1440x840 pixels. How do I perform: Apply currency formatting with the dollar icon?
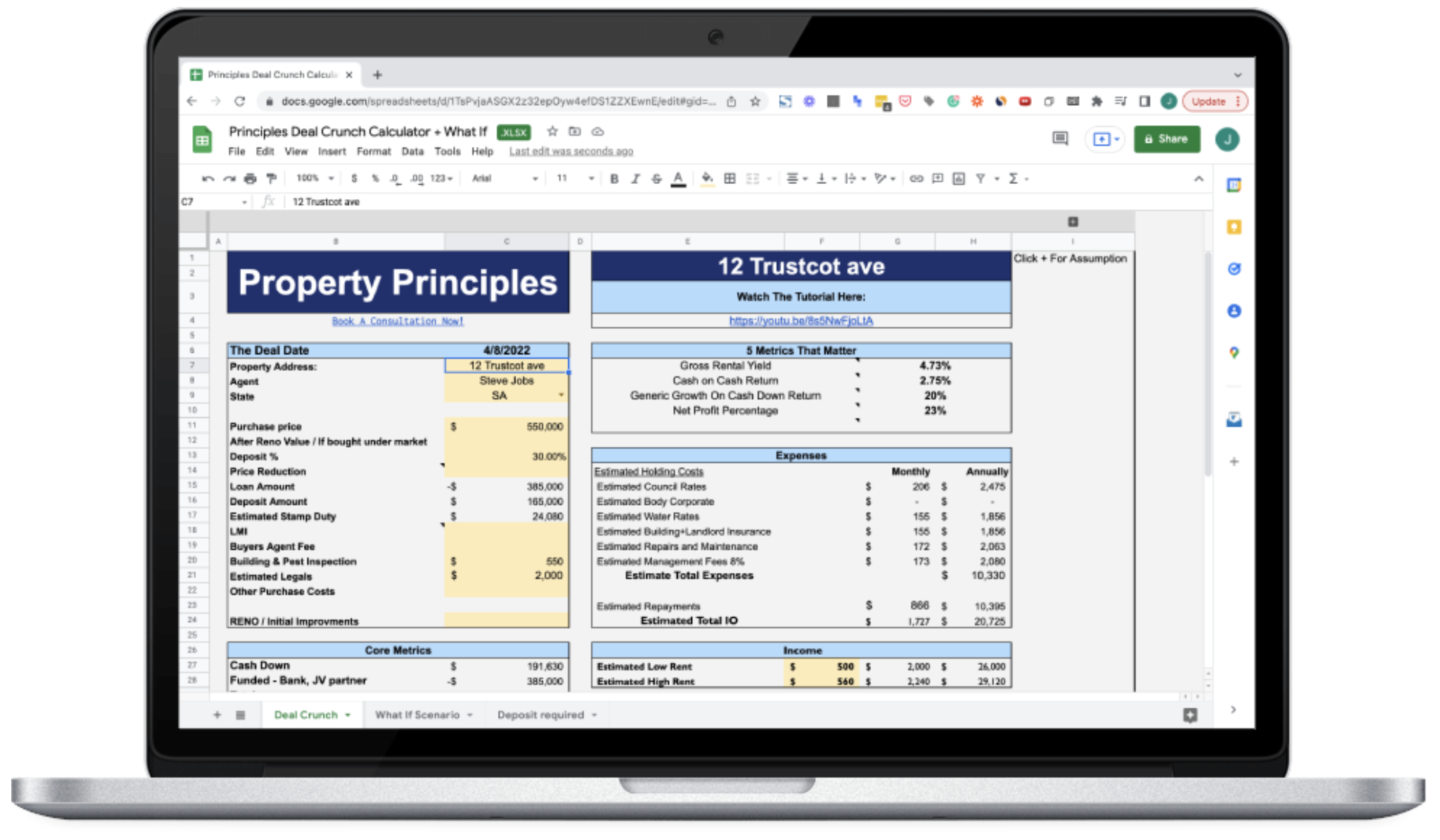354,178
